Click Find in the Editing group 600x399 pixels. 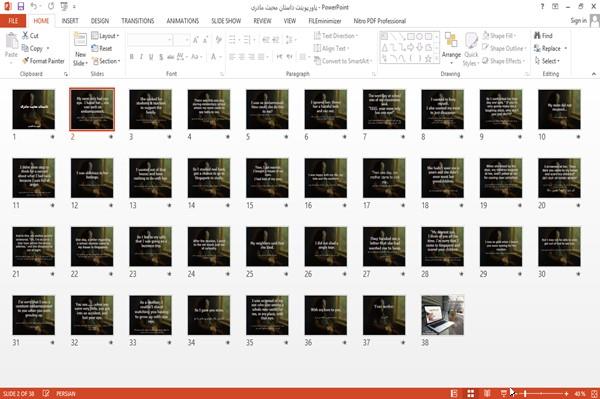tap(543, 36)
